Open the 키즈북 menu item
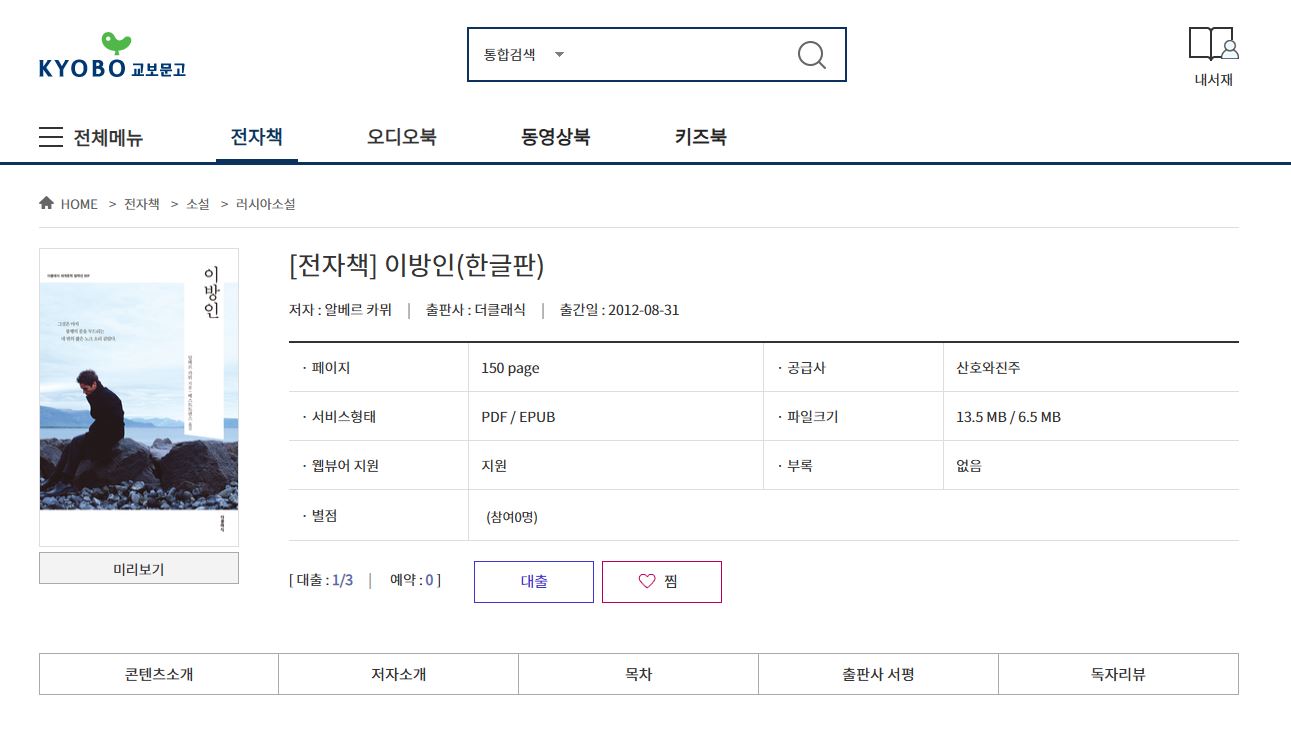 pyautogui.click(x=700, y=137)
